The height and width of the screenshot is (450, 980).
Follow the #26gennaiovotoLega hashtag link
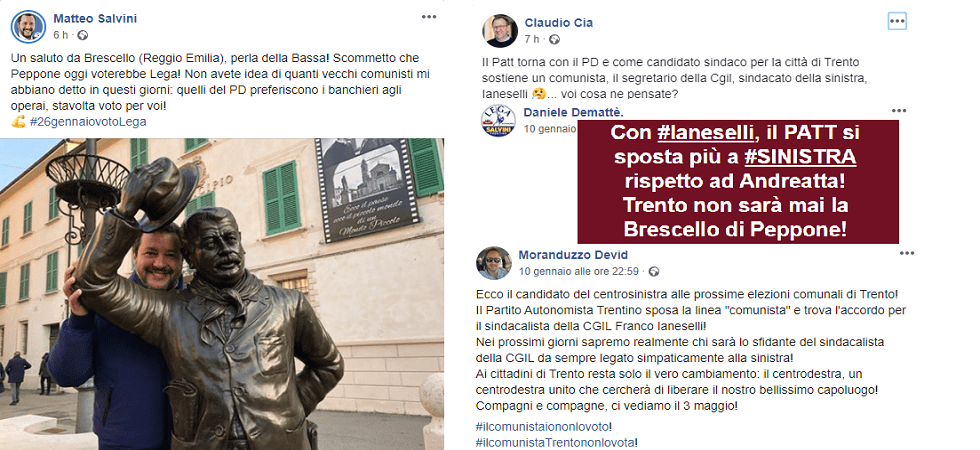[88, 122]
